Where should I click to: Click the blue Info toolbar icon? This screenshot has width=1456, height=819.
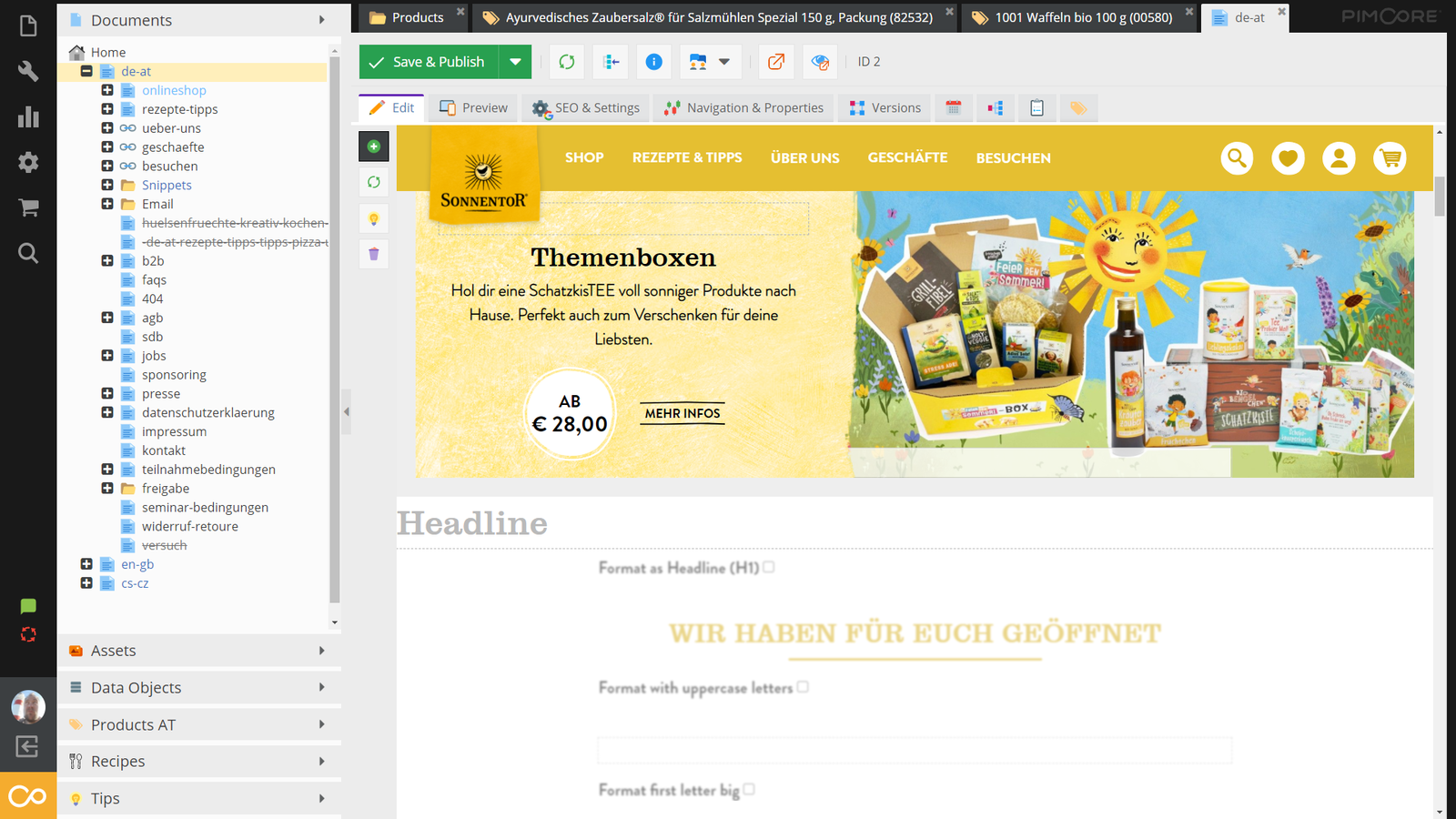[x=653, y=62]
